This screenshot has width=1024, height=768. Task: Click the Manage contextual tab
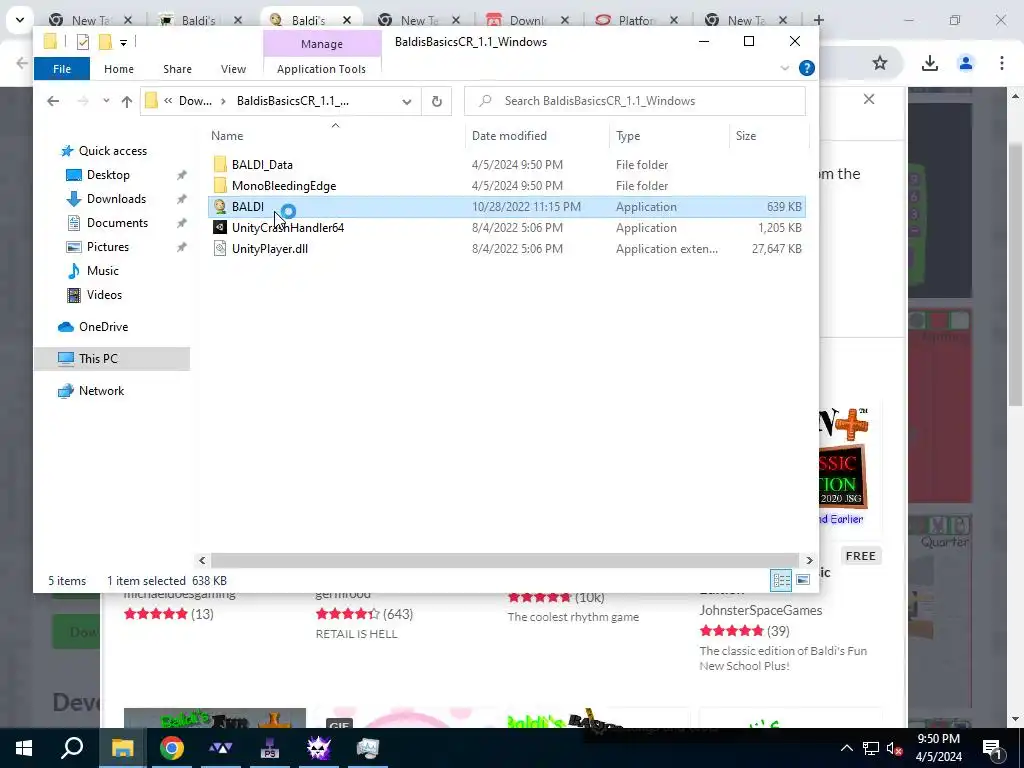(322, 44)
